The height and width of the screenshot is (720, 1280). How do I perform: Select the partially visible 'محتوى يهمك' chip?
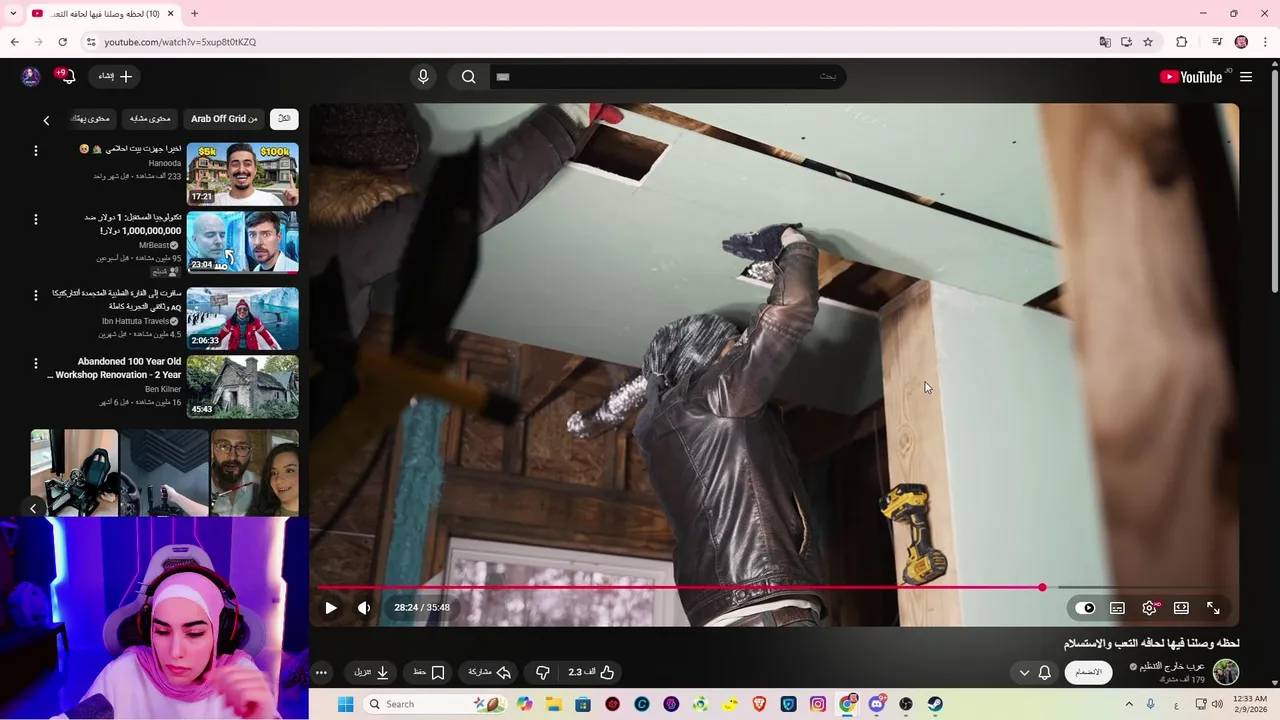[x=91, y=119]
